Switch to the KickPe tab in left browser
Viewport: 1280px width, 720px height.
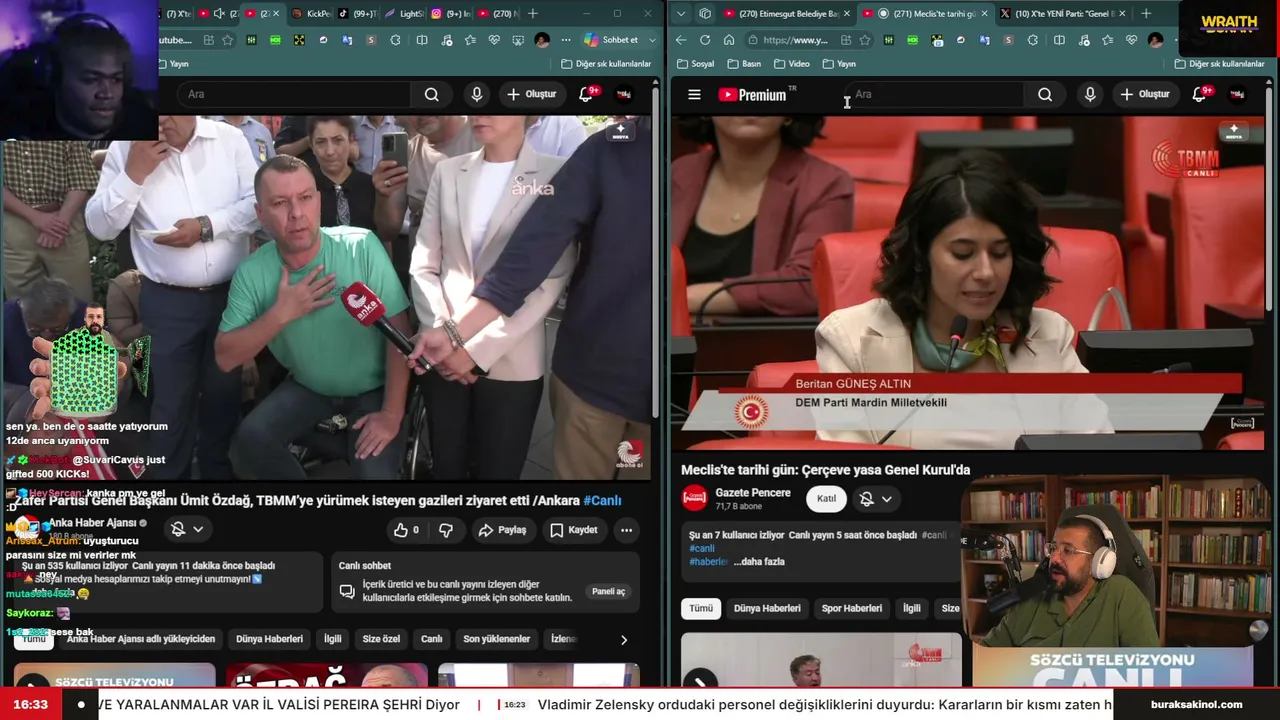click(311, 14)
